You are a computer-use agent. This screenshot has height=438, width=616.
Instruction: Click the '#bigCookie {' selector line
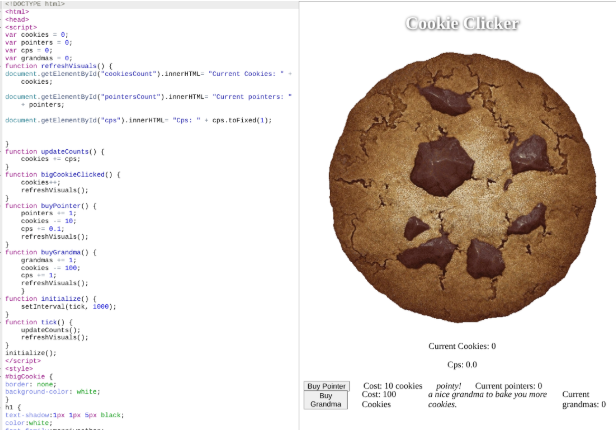pyautogui.click(x=29, y=376)
